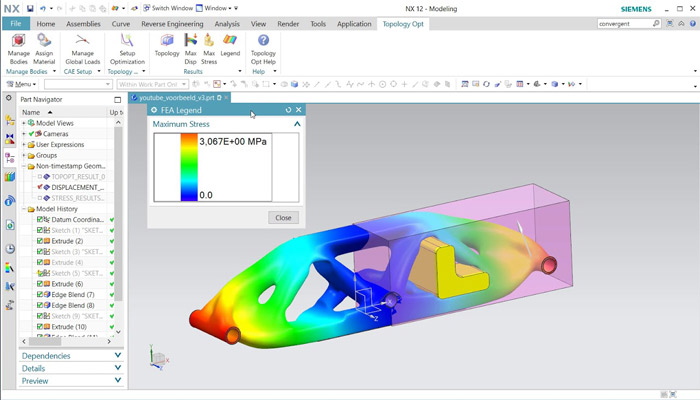The height and width of the screenshot is (400, 700).
Task: Click the Assembly Navigator sidebar icon
Action: click(9, 120)
